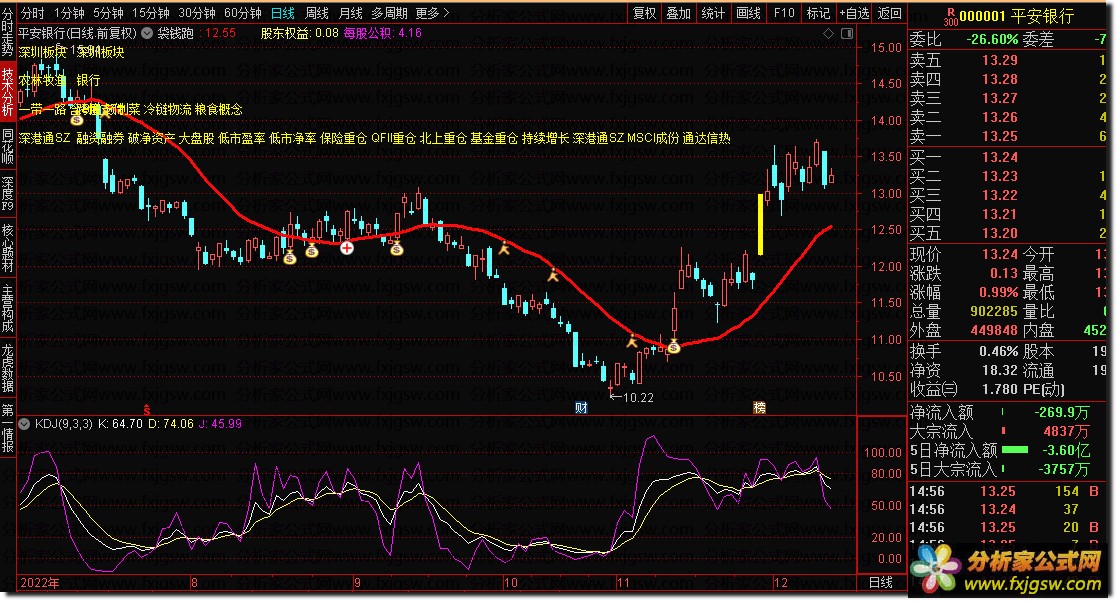Screen dimensions: 1118x601
Task: Open 多周期 multi-period view
Action: tap(389, 13)
